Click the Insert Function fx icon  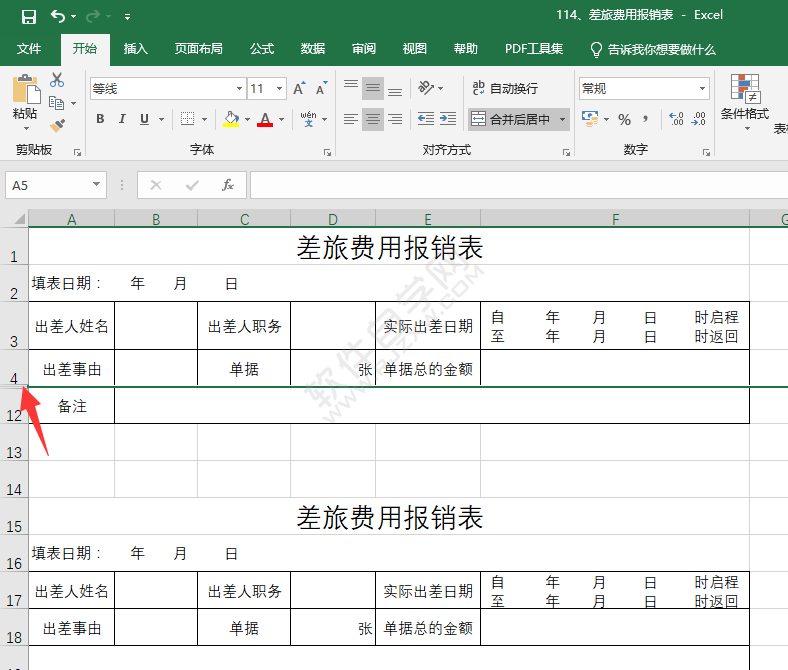click(x=228, y=185)
